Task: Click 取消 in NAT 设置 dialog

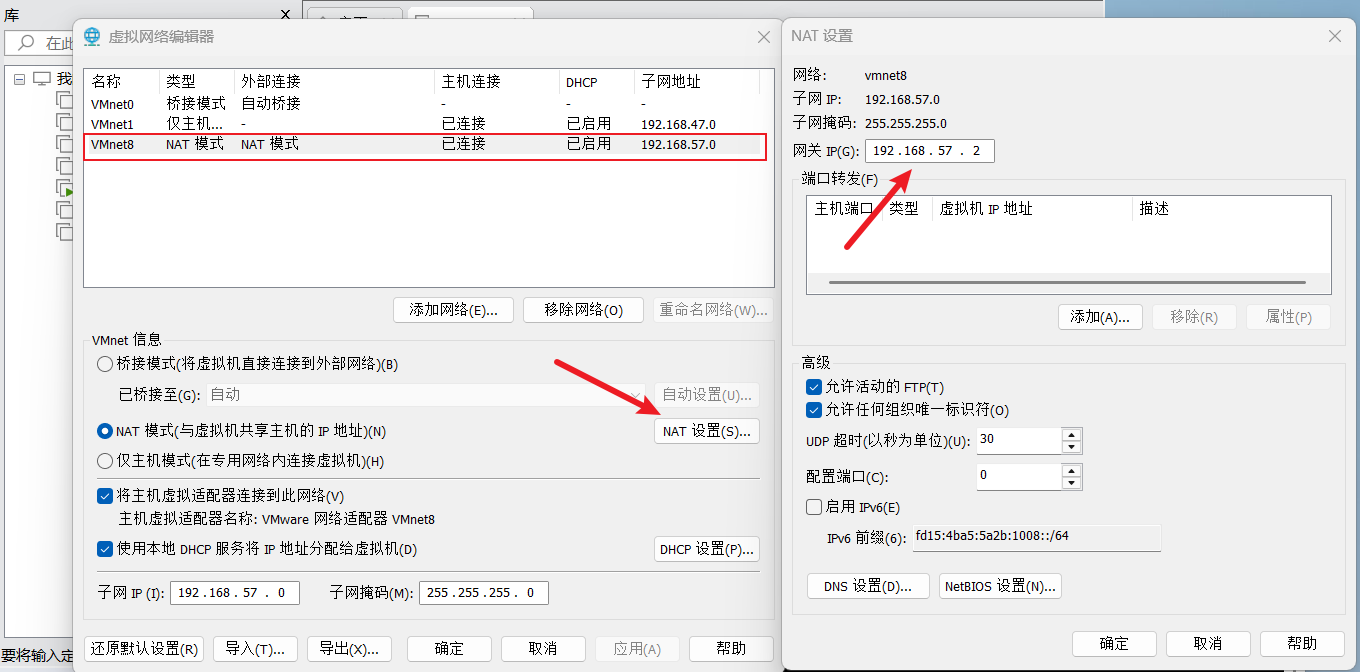Action: (x=1208, y=643)
